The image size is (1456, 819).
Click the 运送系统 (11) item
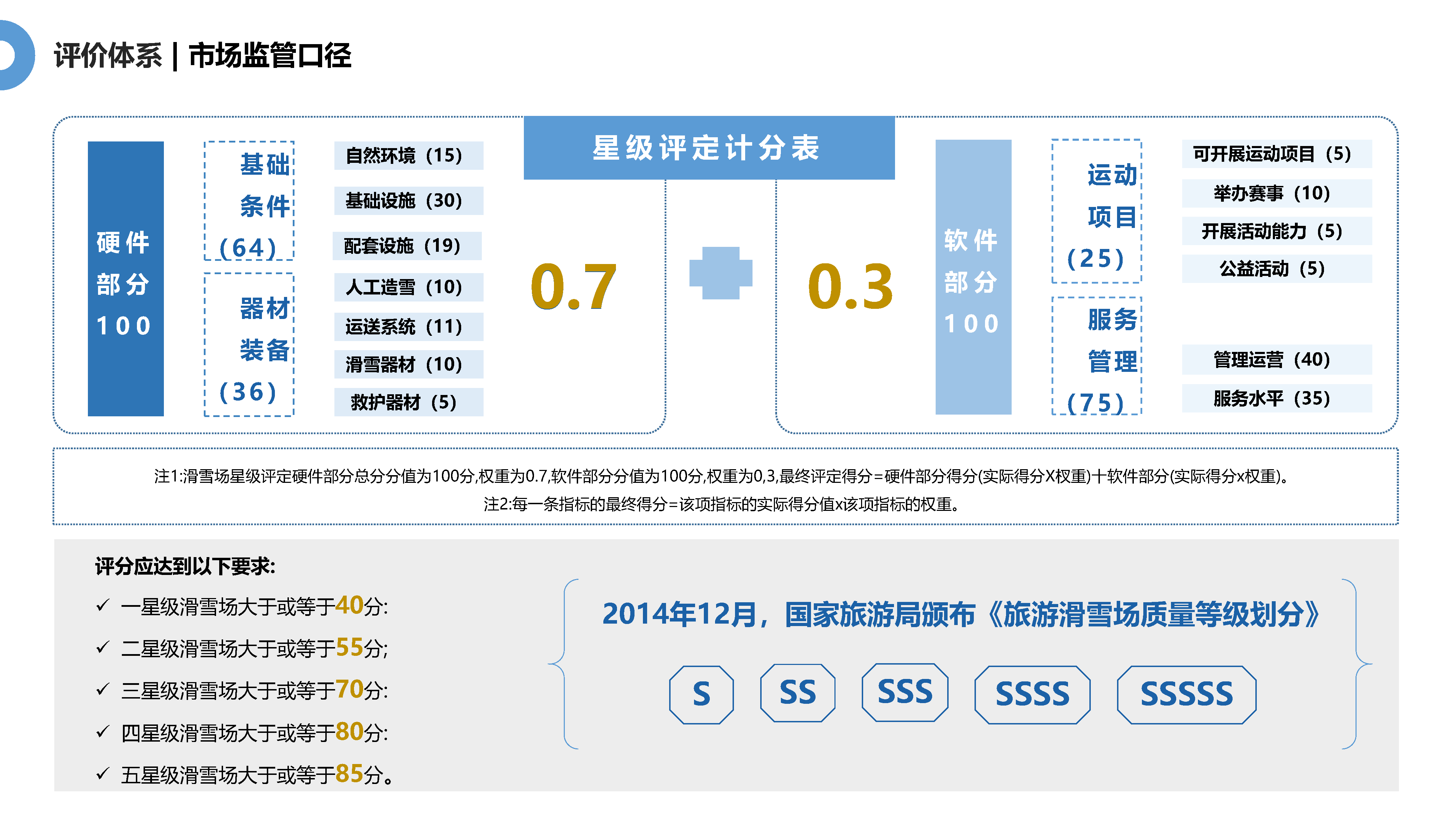tap(409, 327)
